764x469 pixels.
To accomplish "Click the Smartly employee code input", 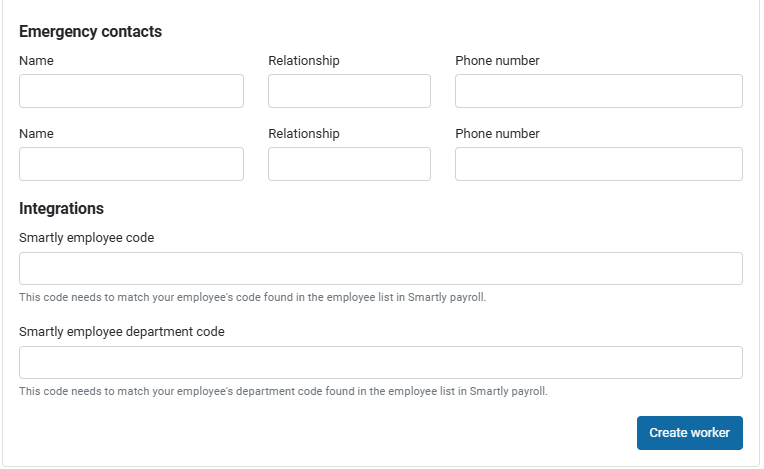I will [380, 269].
